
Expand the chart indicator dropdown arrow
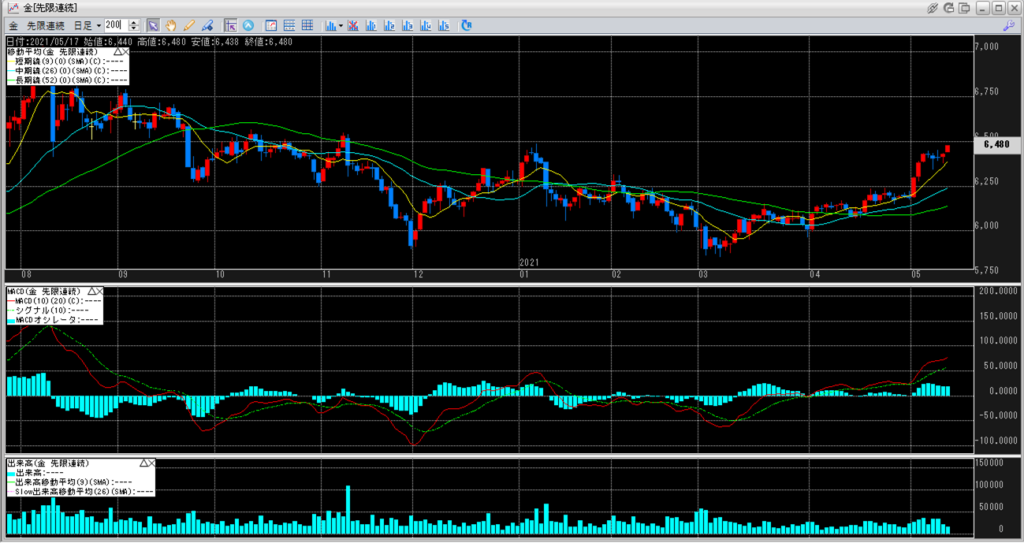341,24
